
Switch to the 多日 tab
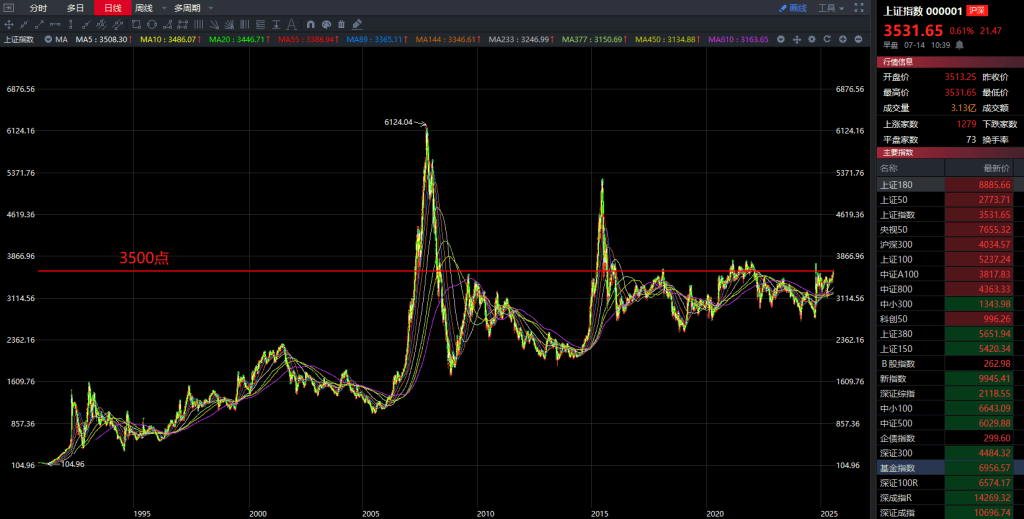[x=76, y=8]
